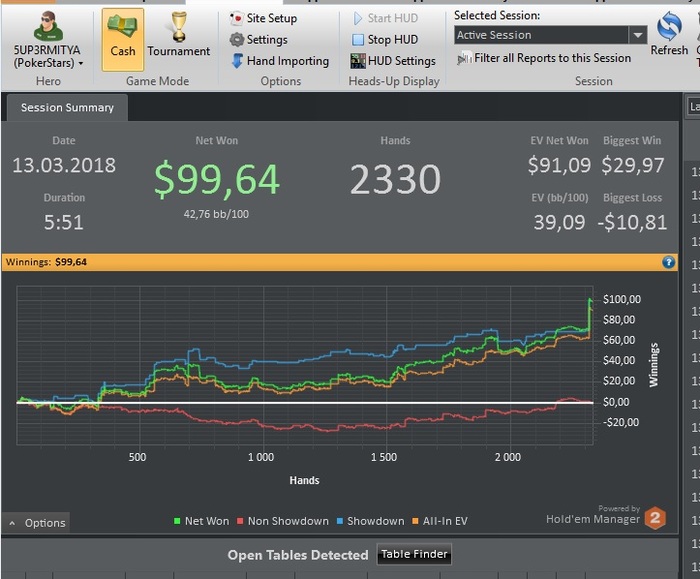Screen dimensions: 700x579
Task: Click the EV Net Won $91,09 value
Action: pos(559,165)
